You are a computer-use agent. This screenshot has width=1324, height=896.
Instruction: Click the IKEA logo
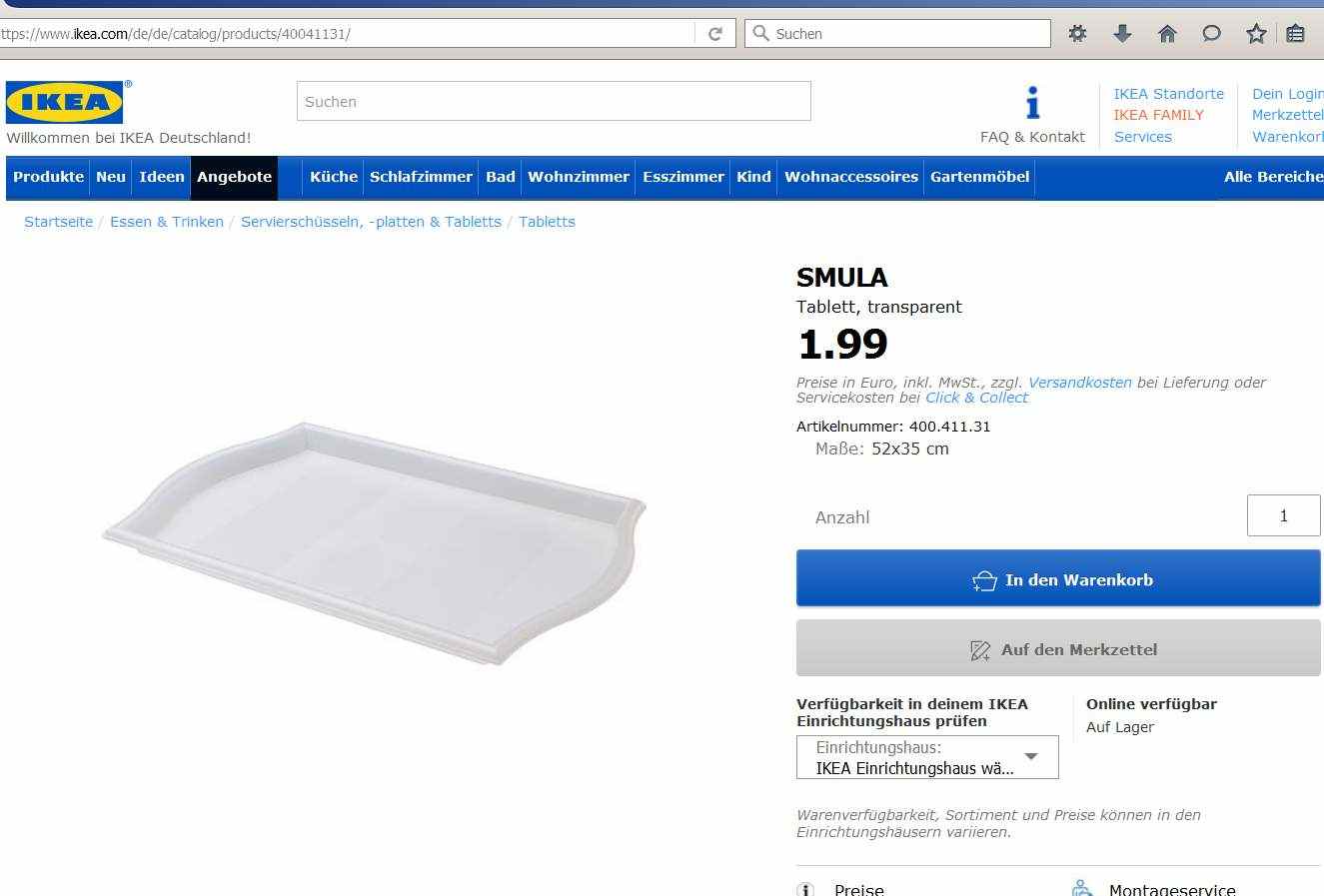coord(65,102)
